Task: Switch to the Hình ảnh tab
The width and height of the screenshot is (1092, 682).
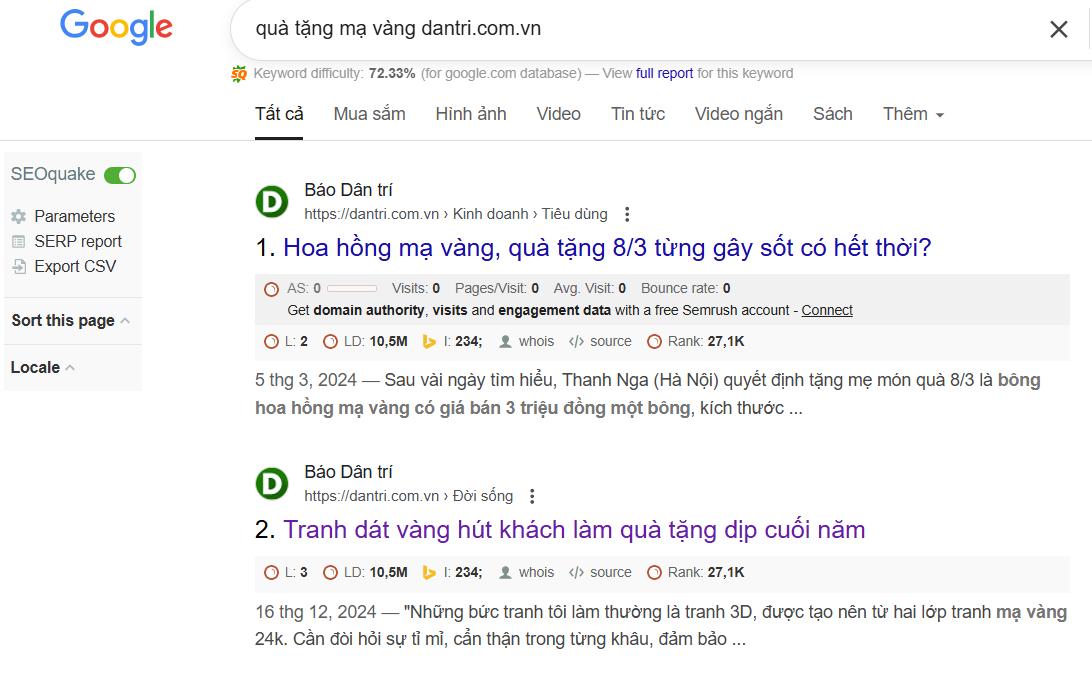Action: (471, 114)
